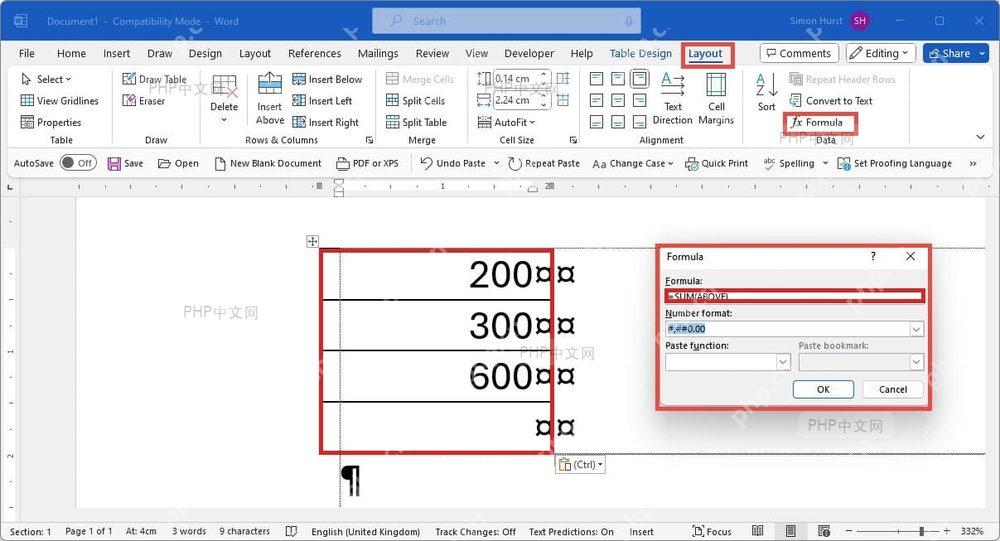The image size is (1000, 541).
Task: Click Quick Print
Action: point(716,163)
